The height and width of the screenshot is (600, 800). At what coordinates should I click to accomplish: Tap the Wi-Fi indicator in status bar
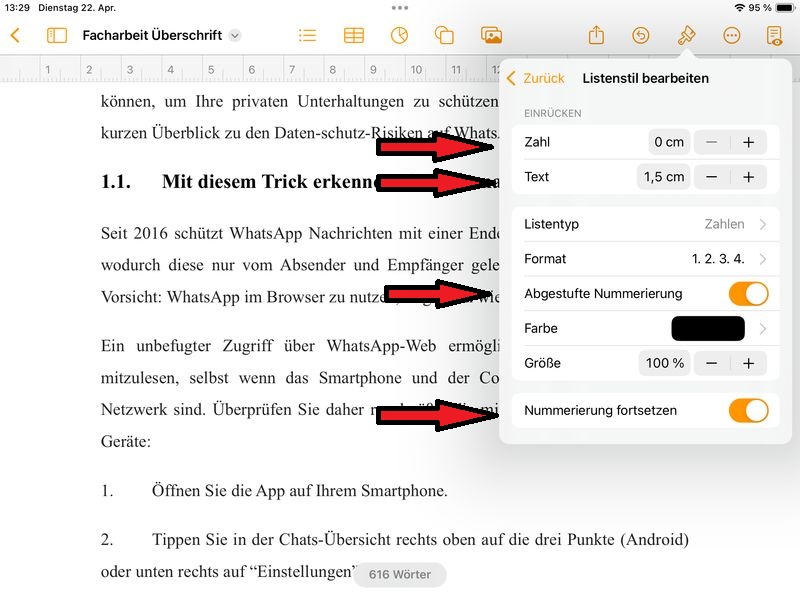pyautogui.click(x=739, y=8)
